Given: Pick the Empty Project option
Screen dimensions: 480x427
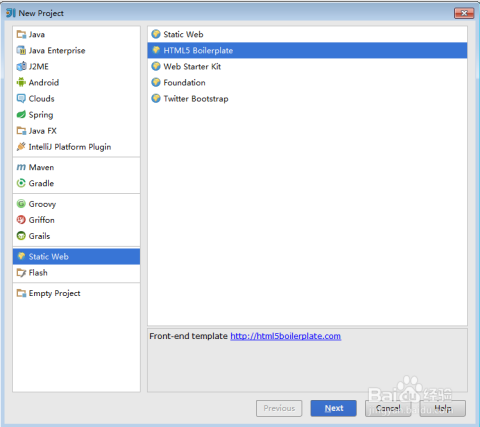Looking at the screenshot, I should (76, 293).
